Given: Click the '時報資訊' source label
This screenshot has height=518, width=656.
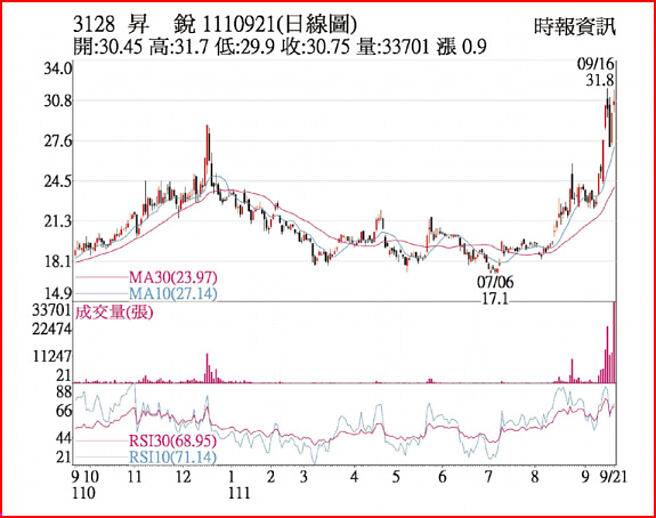Looking at the screenshot, I should 575,27.
